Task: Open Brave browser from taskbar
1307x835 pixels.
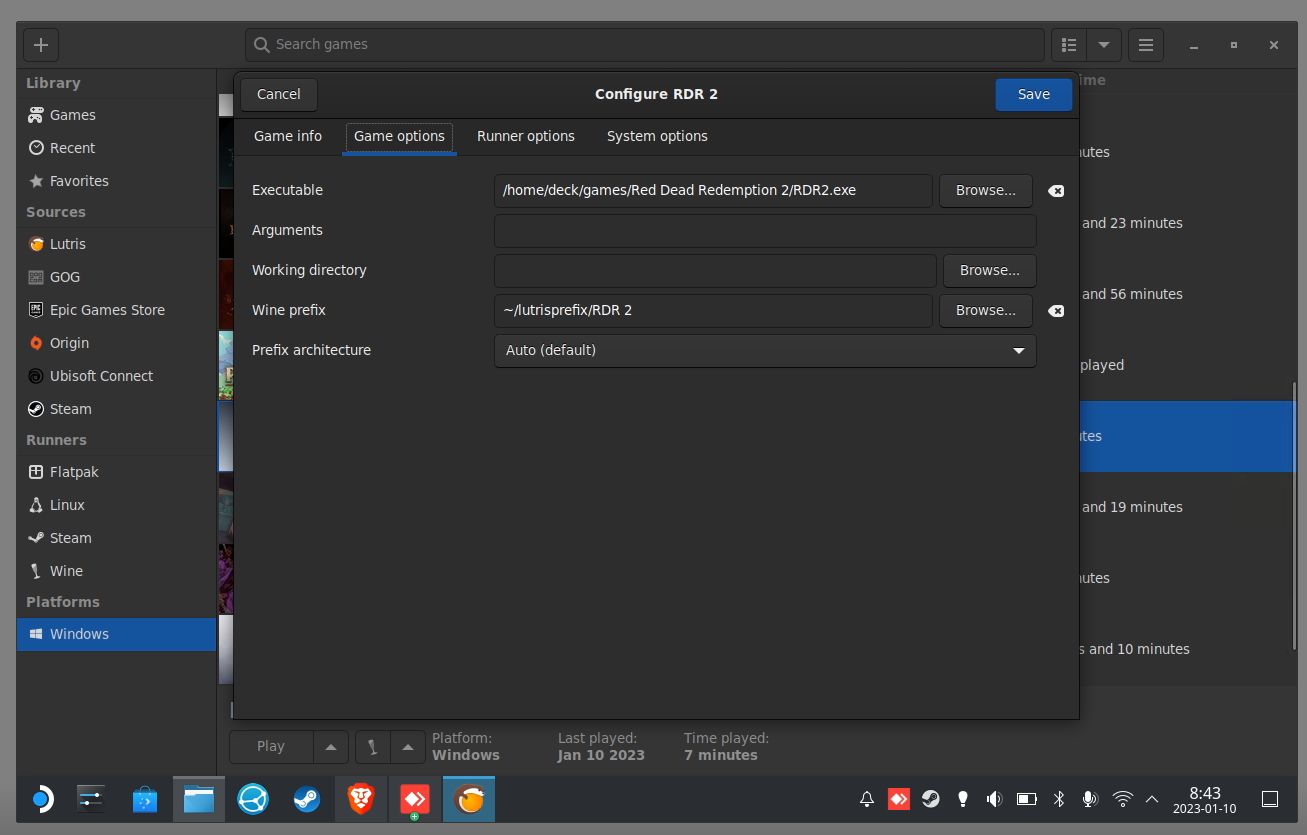Action: pos(361,799)
